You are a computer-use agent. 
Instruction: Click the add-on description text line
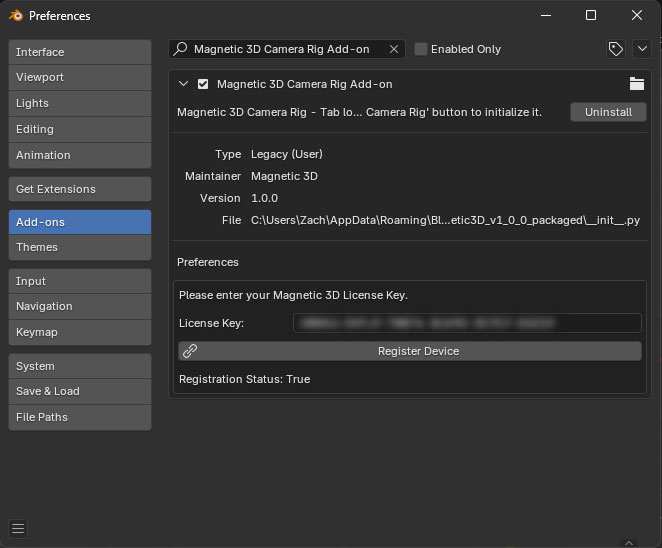[359, 112]
